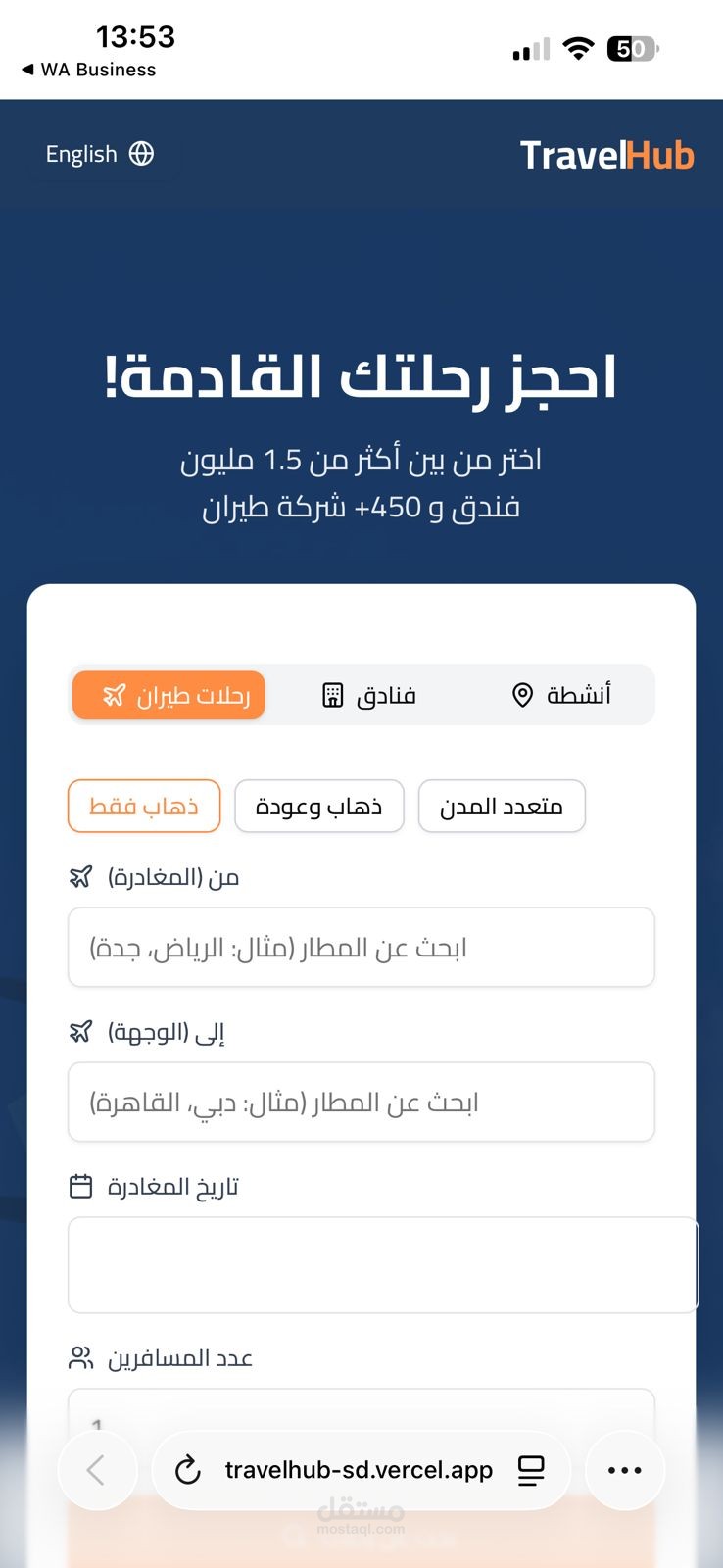
Task: Tap the calendar icon beside تاريخ المغادرة
Action: point(80,1187)
